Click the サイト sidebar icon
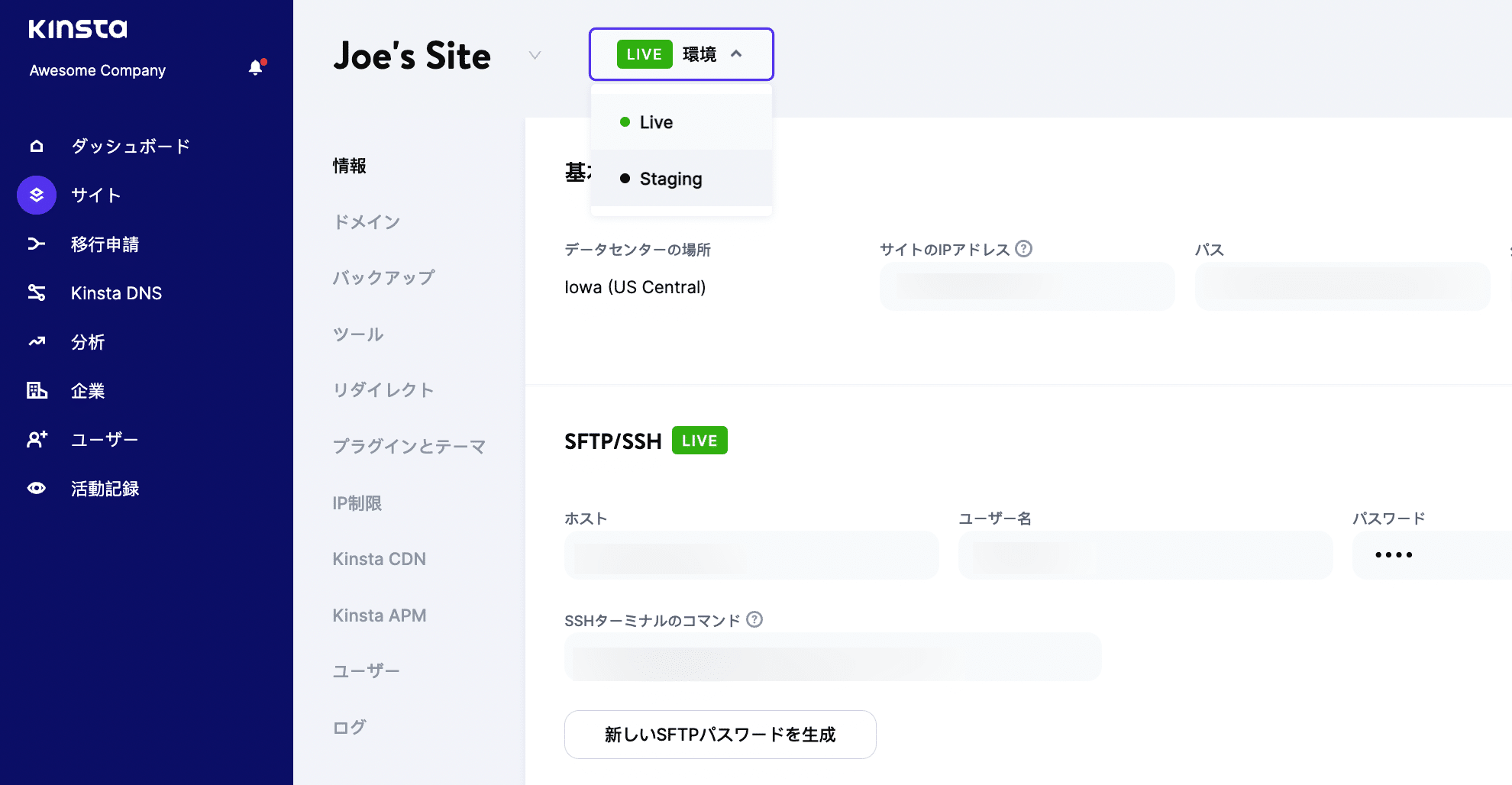 (36, 195)
